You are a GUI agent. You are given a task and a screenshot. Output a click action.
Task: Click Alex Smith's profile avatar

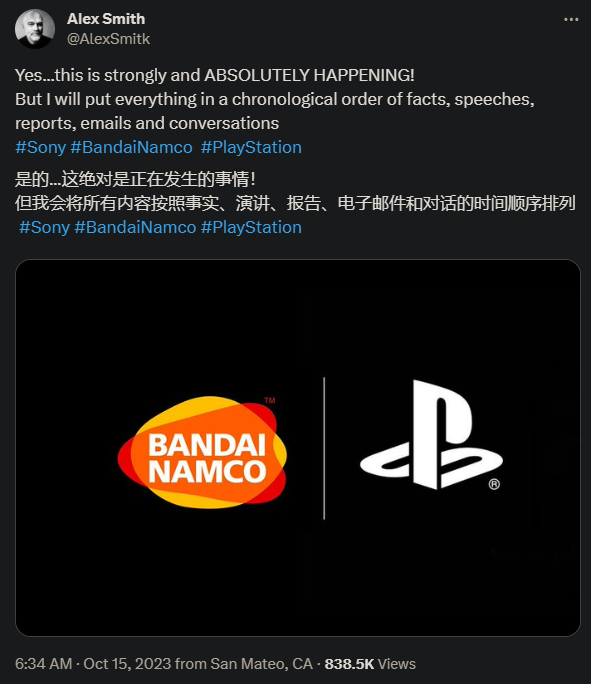(x=35, y=29)
